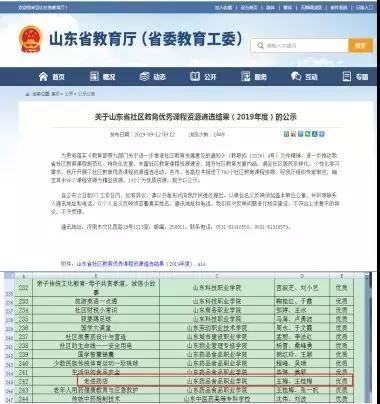Open the 公开 disclosure book icon

click(x=195, y=76)
